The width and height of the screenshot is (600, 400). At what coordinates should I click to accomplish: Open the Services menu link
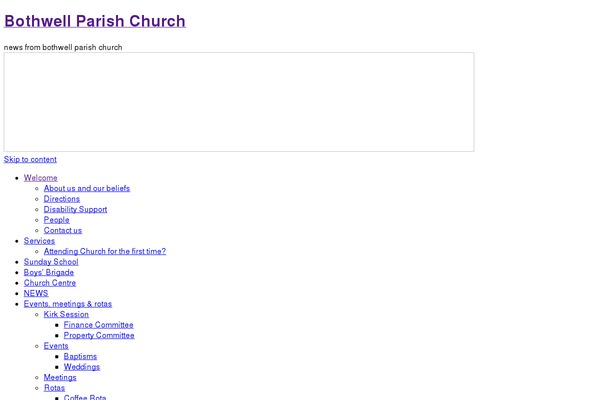(39, 241)
